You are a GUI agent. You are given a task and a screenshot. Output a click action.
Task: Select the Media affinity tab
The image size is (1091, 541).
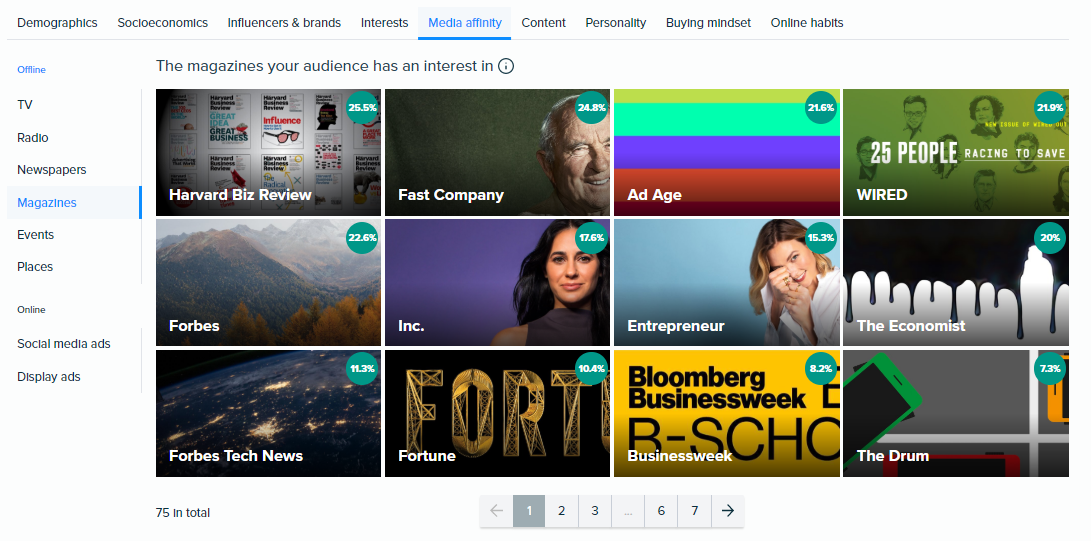point(465,23)
